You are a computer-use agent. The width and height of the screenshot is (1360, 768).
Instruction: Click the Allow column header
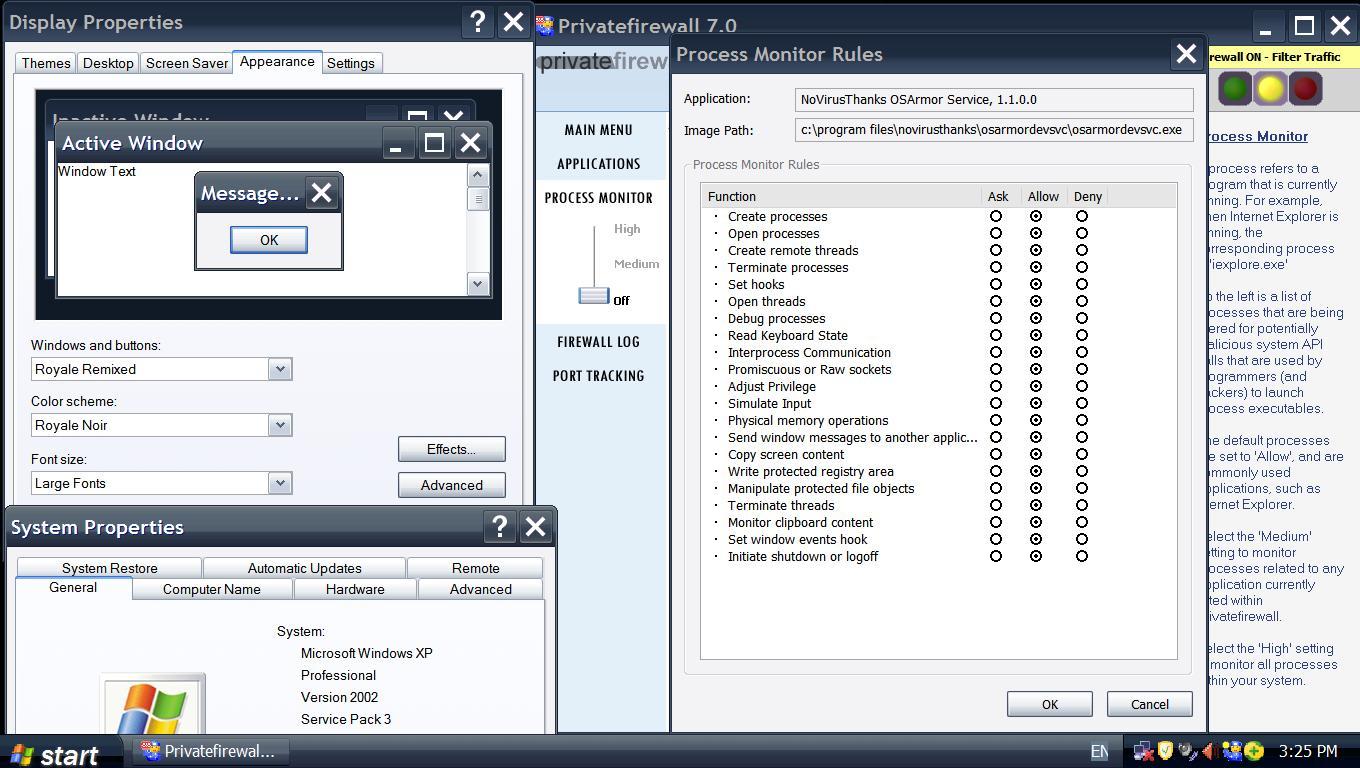click(1043, 196)
